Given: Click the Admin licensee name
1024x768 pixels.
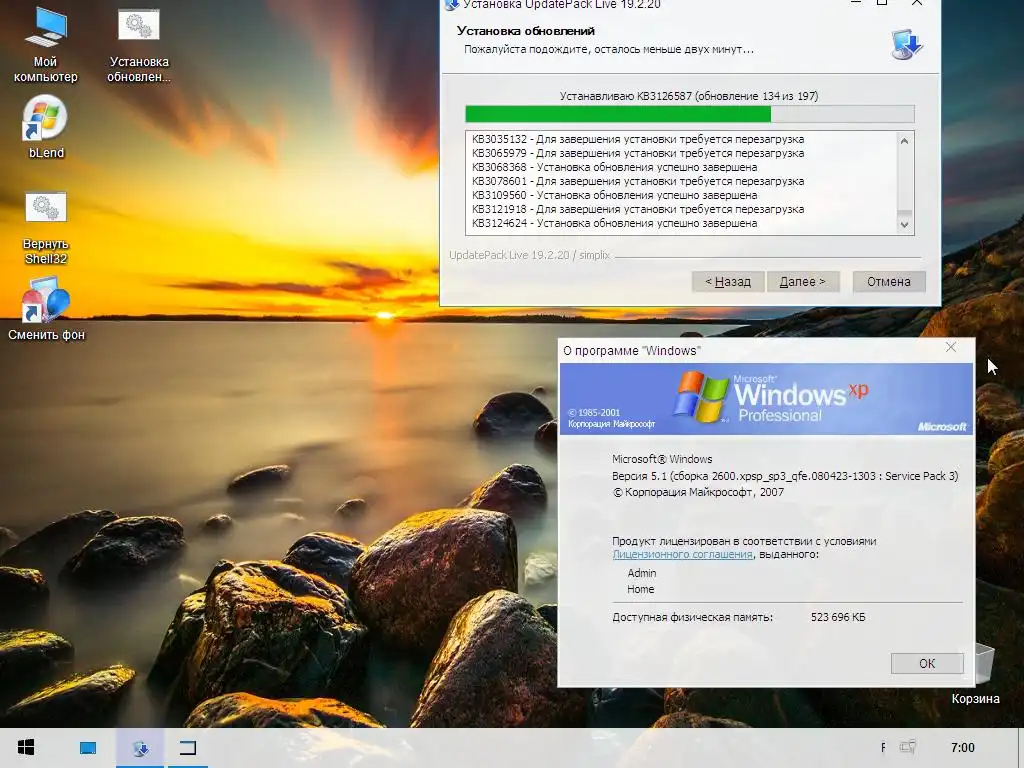Looking at the screenshot, I should 642,573.
